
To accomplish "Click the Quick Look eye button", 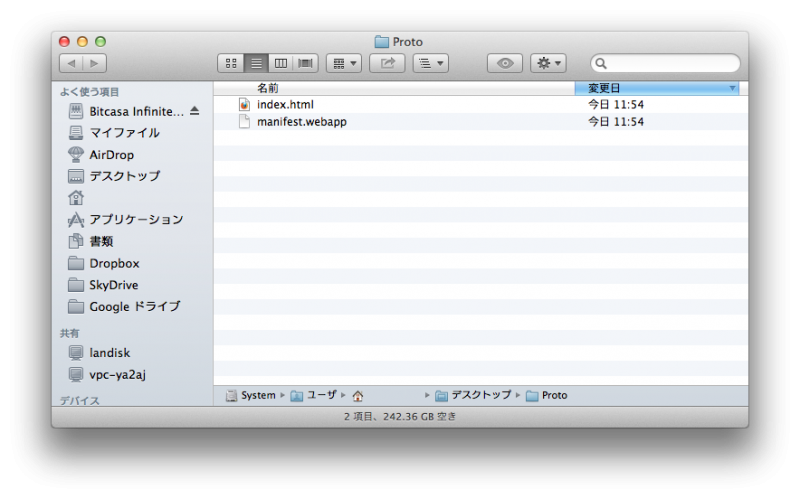I will pyautogui.click(x=505, y=63).
